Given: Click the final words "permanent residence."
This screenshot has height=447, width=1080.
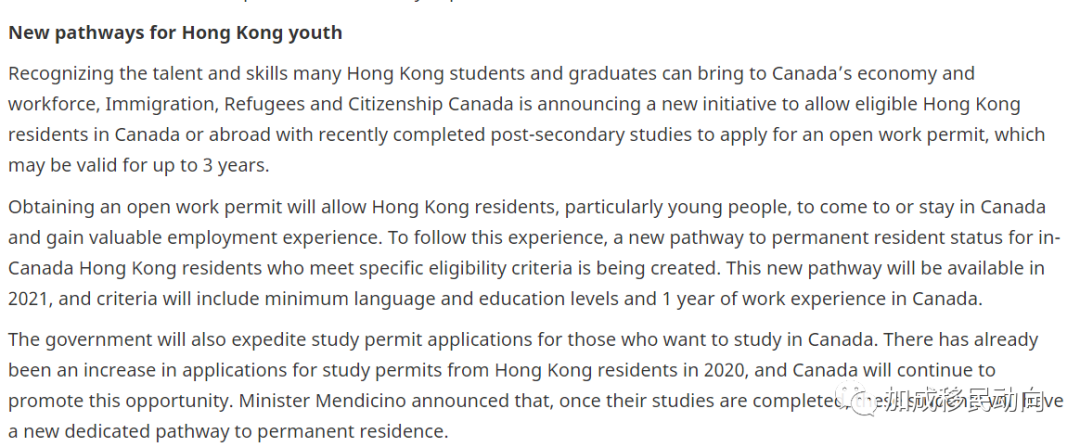Looking at the screenshot, I should click(353, 431).
